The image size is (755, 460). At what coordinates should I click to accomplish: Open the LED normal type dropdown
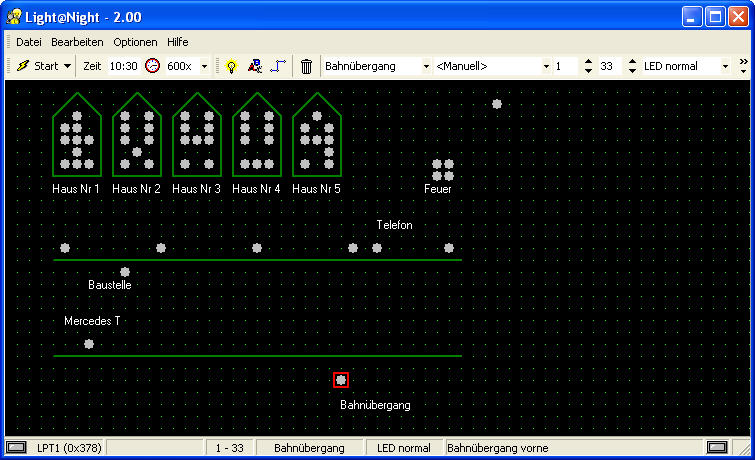click(x=725, y=66)
